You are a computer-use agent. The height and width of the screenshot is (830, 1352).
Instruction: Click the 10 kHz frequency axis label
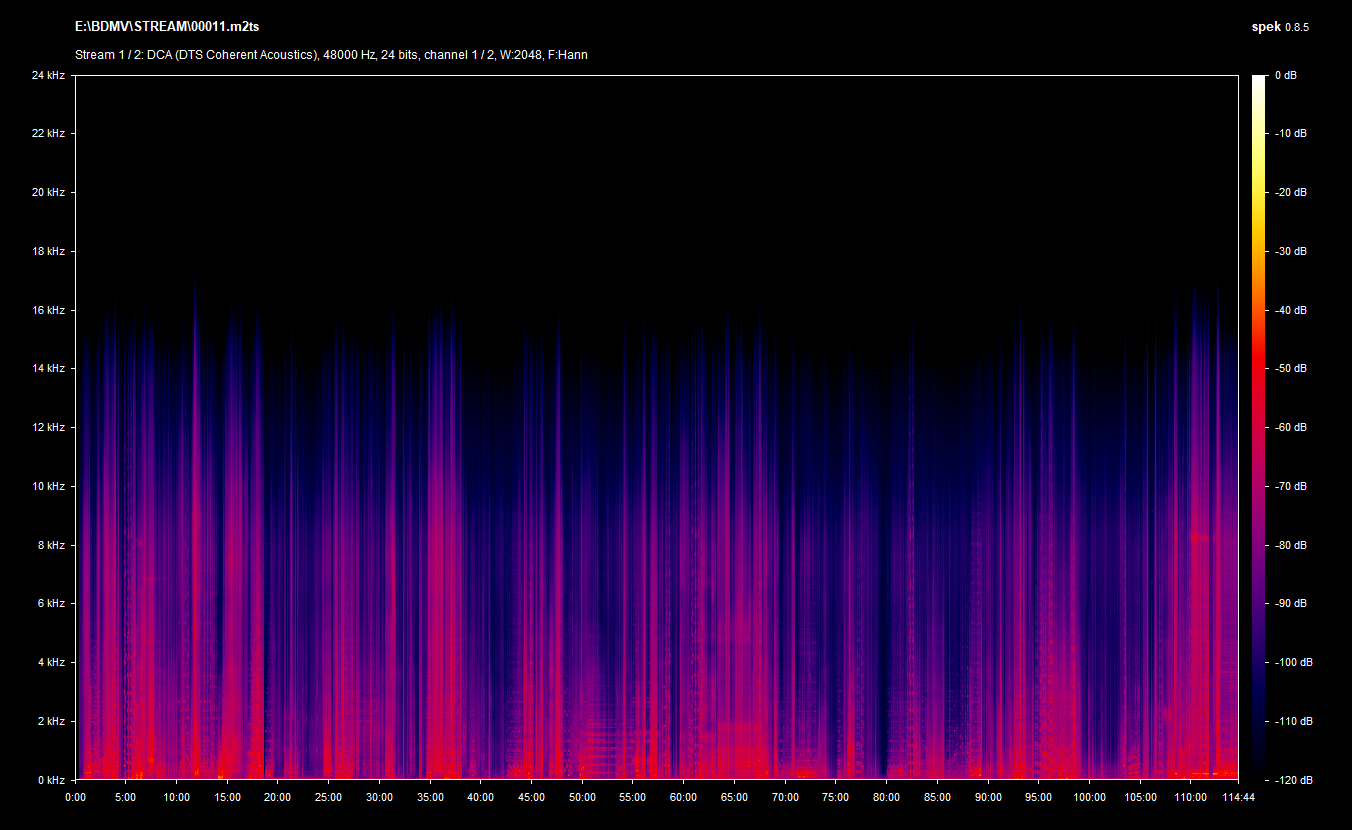(47, 486)
